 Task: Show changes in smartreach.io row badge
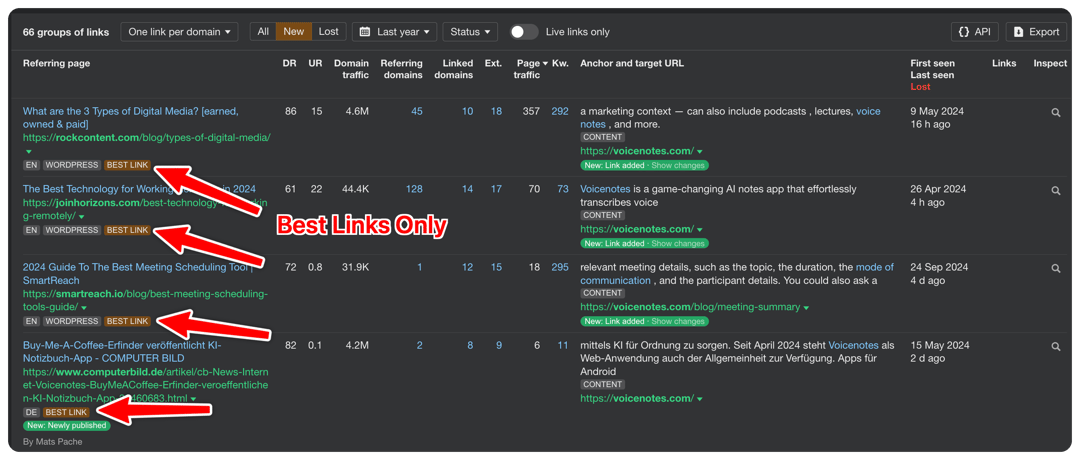pyautogui.click(x=678, y=321)
